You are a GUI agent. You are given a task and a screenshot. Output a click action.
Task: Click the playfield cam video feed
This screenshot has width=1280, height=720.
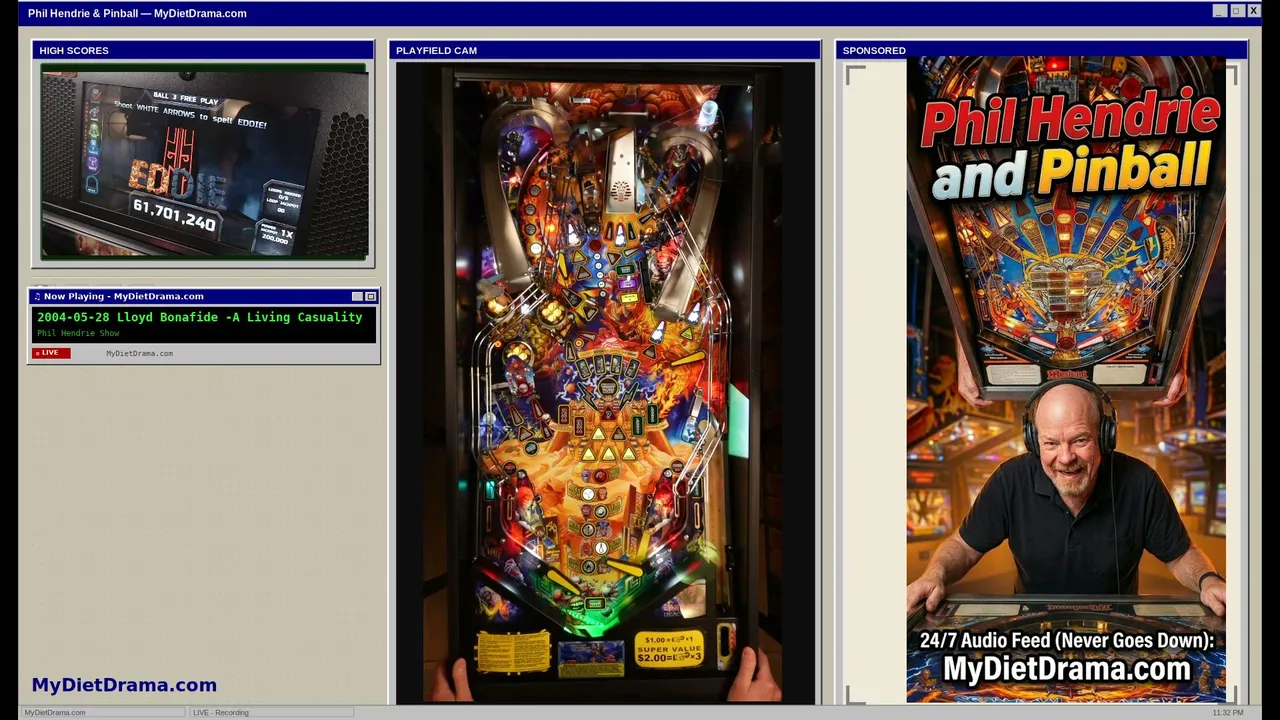tap(605, 383)
